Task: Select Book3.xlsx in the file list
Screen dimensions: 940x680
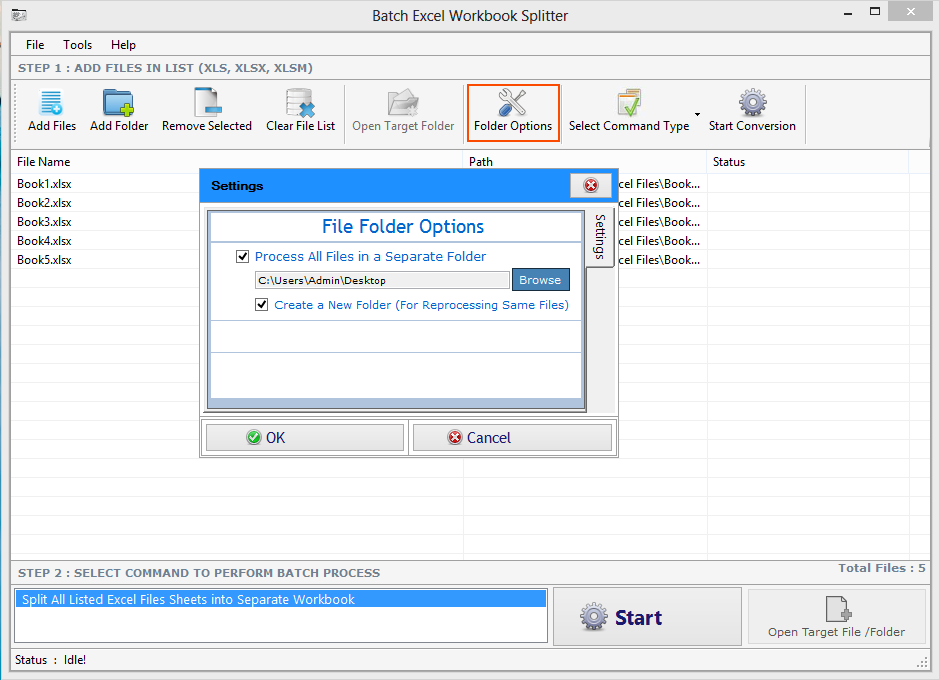Action: coord(44,222)
